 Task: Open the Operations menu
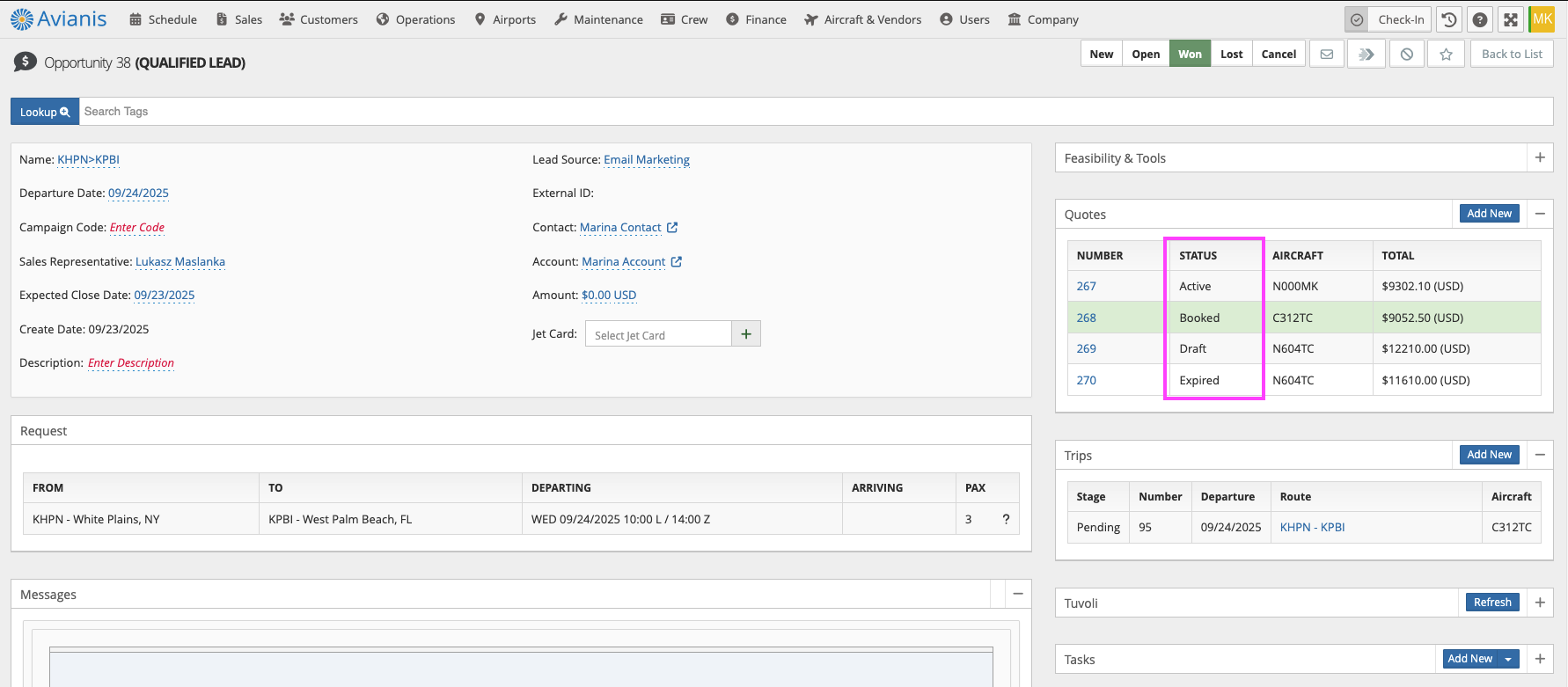pyautogui.click(x=415, y=19)
